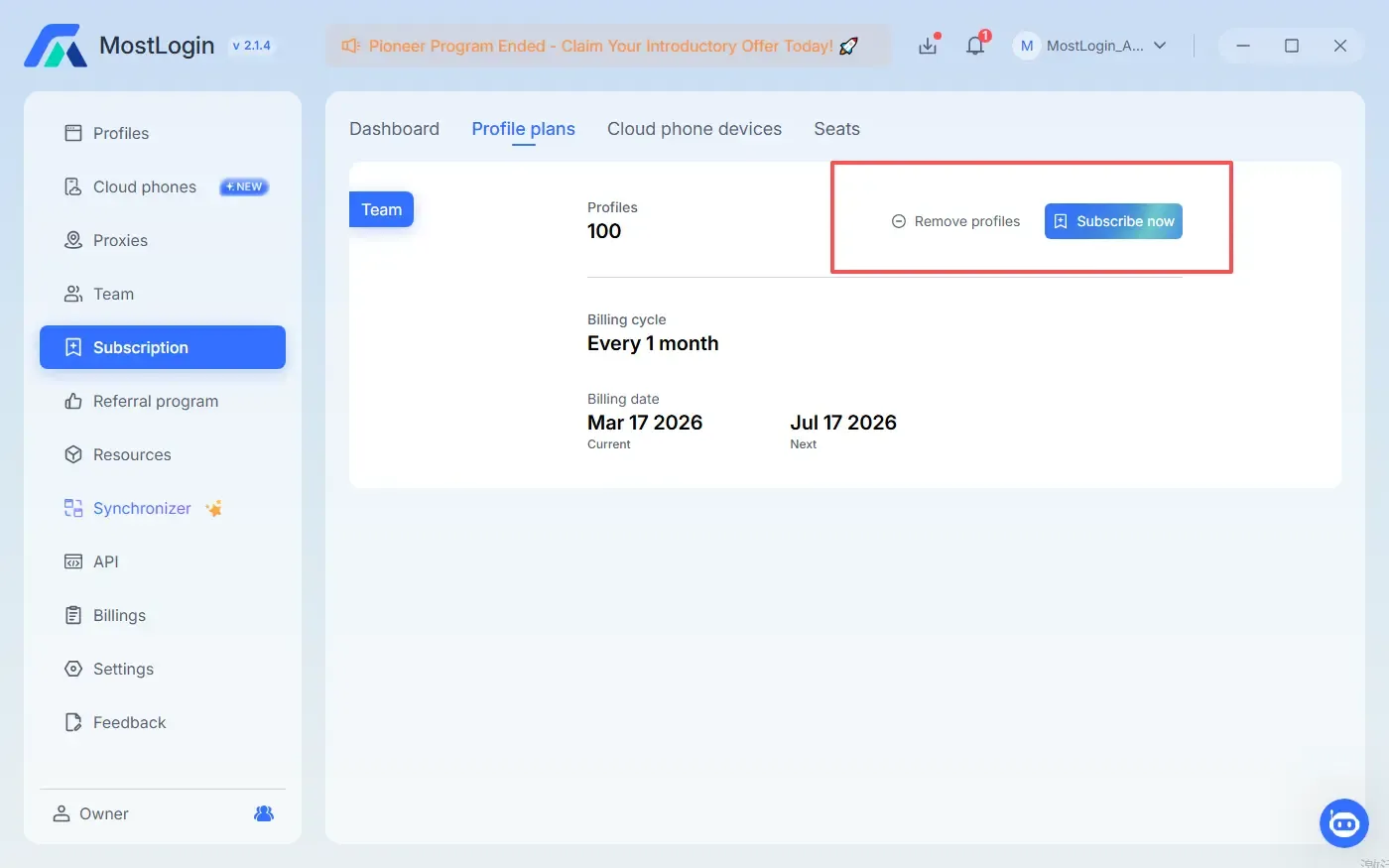Click the sparkle star next to Synchronizer
1389x868 pixels.
pos(213,508)
